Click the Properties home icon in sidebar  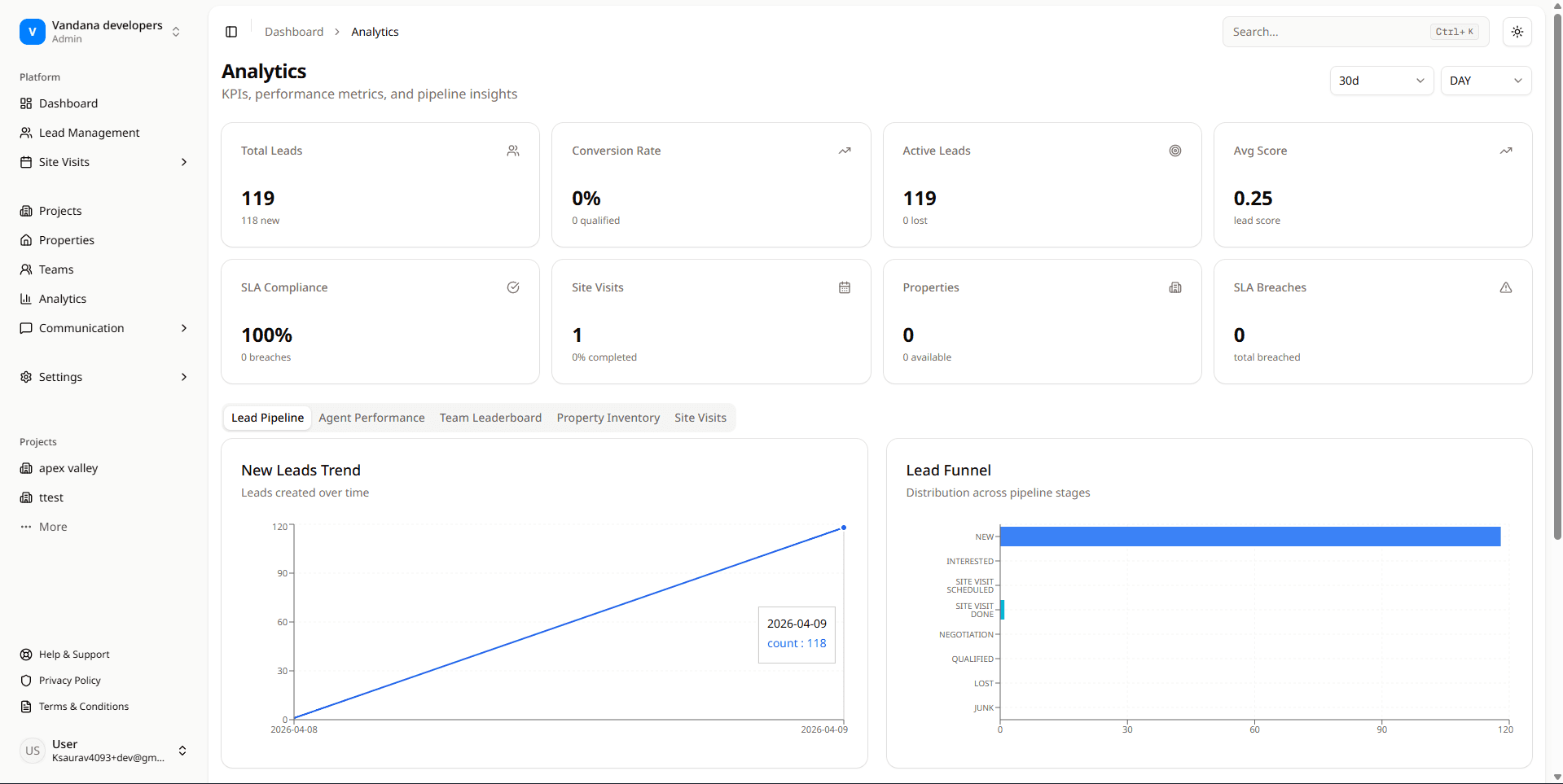point(26,240)
